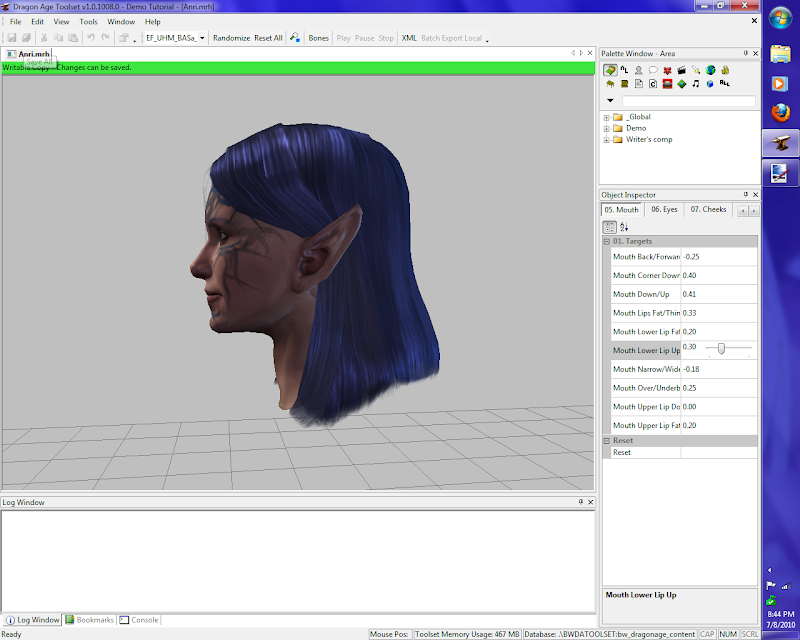Click the Reset All button
This screenshot has width=800, height=640.
coord(268,38)
